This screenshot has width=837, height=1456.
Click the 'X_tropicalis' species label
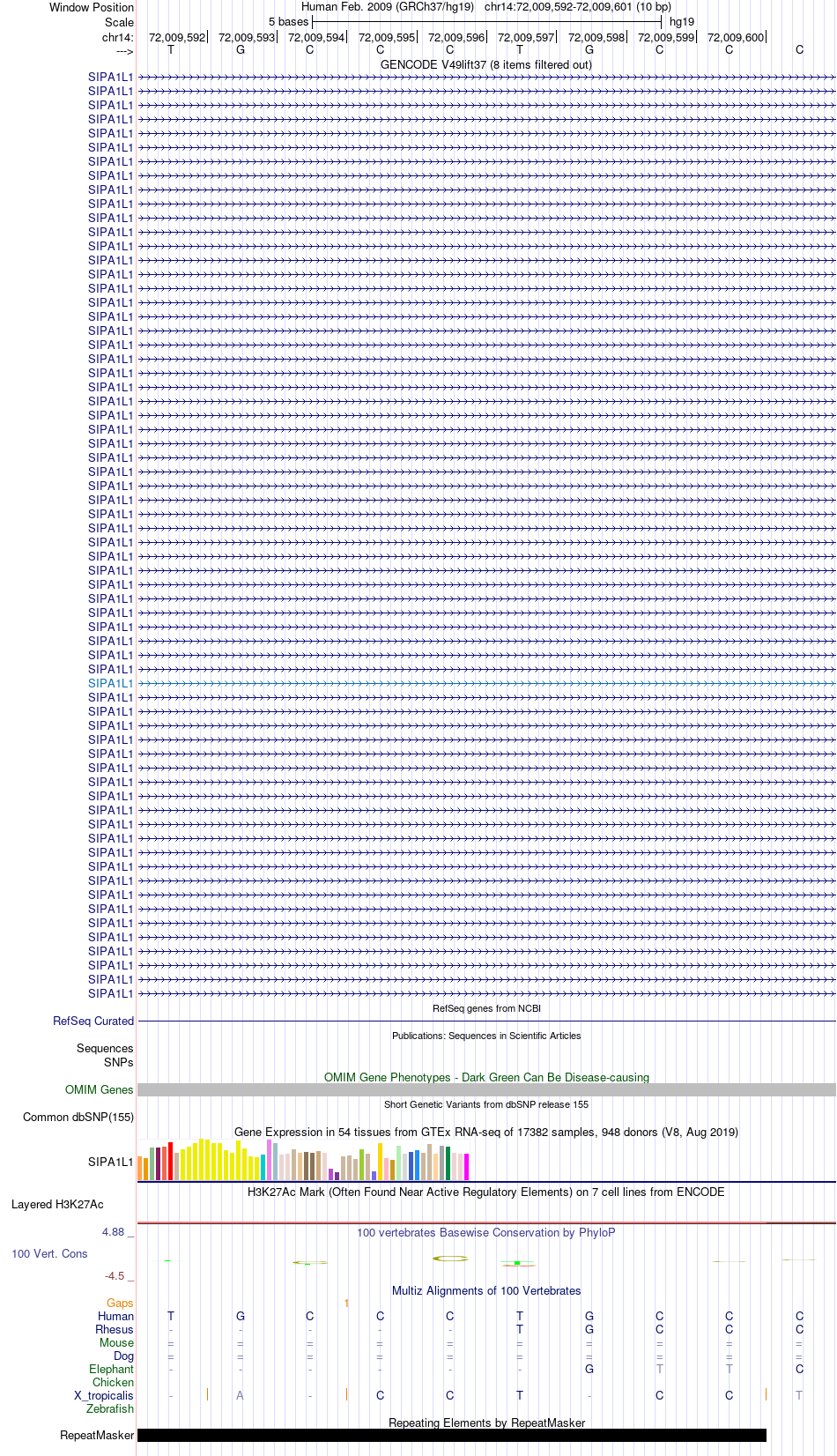point(104,1395)
